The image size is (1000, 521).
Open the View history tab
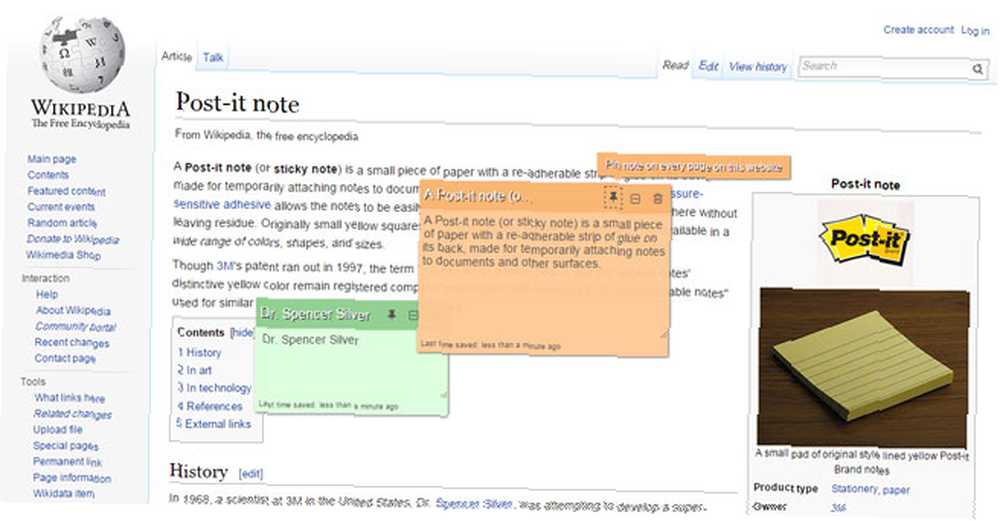click(x=758, y=66)
